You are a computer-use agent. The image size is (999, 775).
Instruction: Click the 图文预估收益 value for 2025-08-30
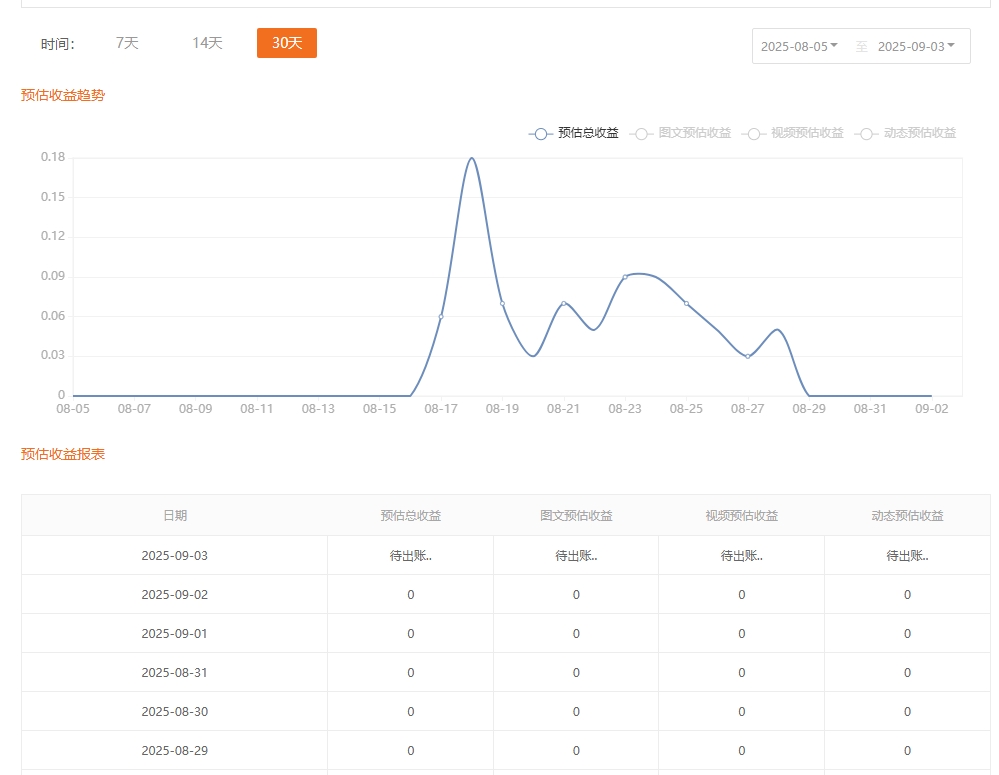(x=576, y=711)
